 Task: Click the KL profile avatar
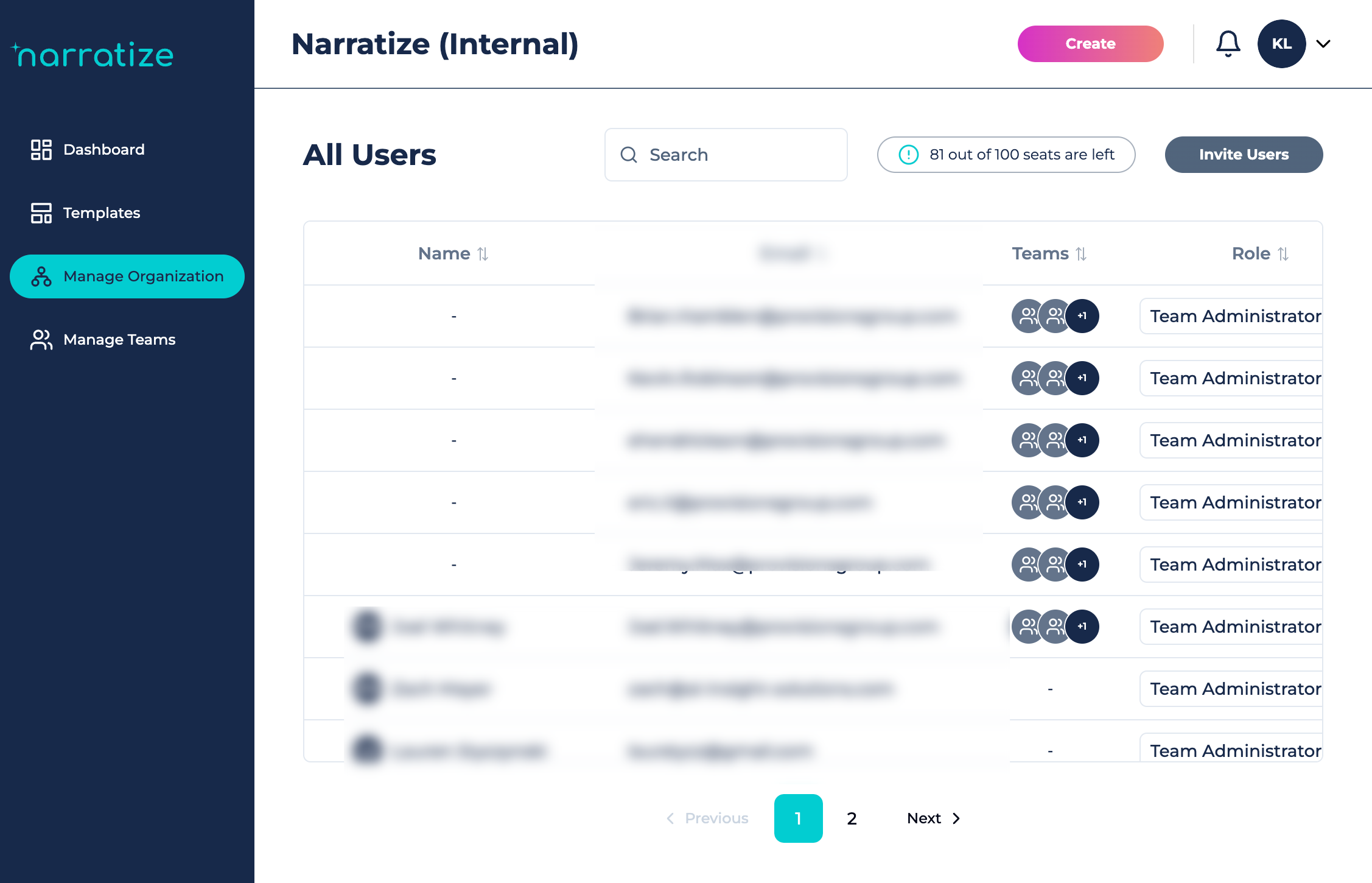1281,44
